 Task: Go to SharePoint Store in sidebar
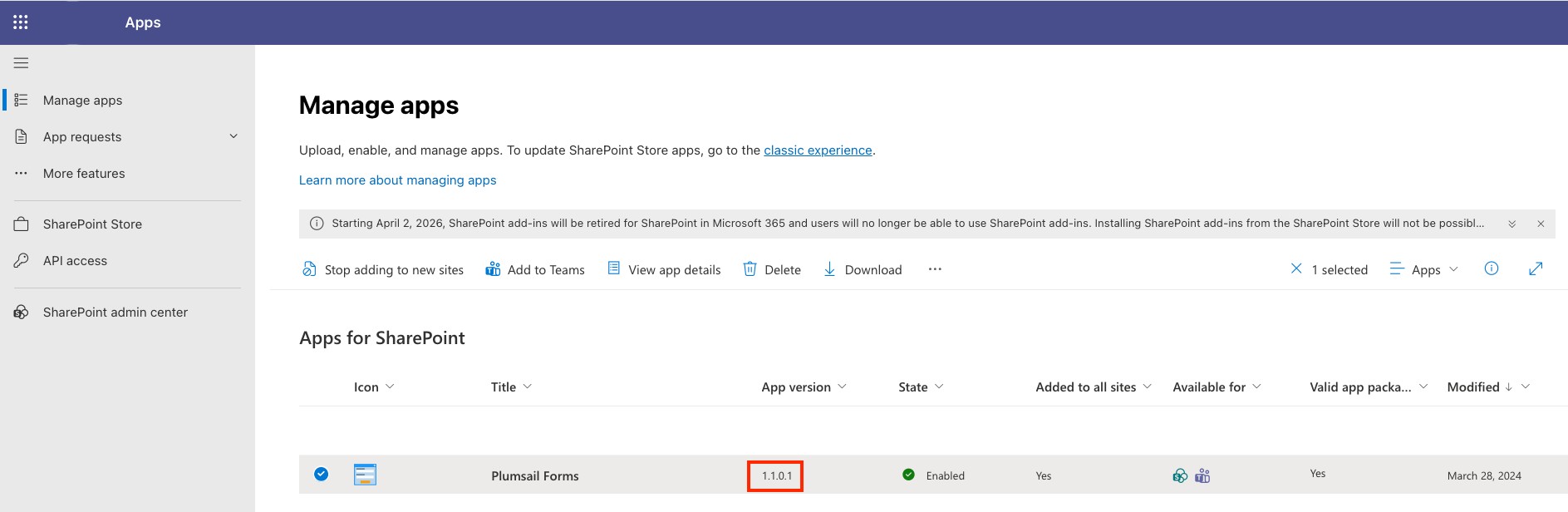tap(92, 224)
